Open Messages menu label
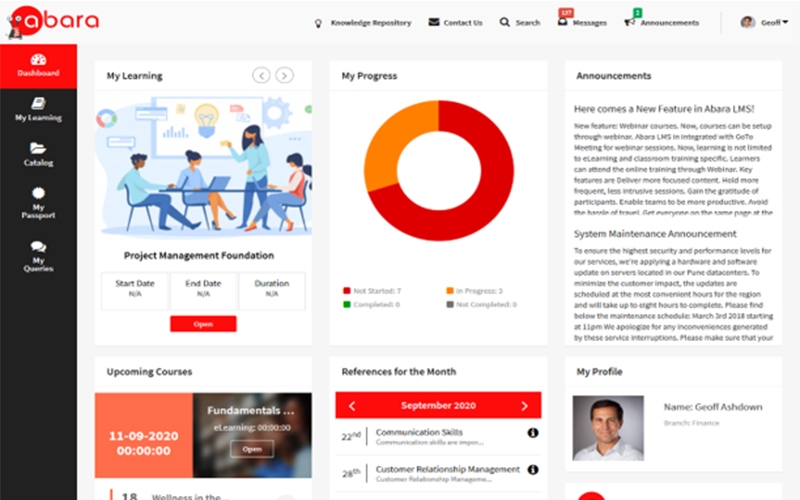This screenshot has width=800, height=500. click(589, 23)
